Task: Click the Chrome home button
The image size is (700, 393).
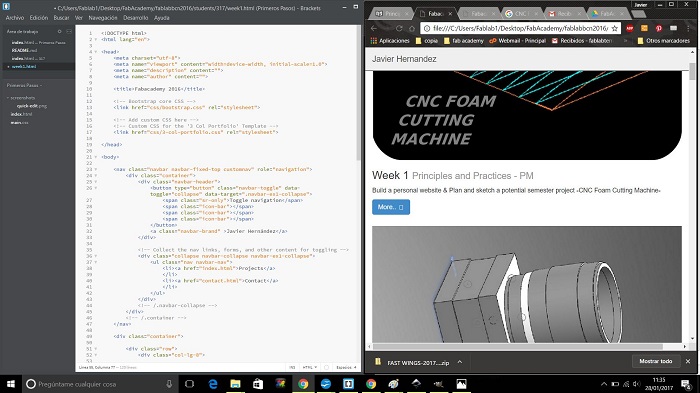Action: [x=412, y=28]
